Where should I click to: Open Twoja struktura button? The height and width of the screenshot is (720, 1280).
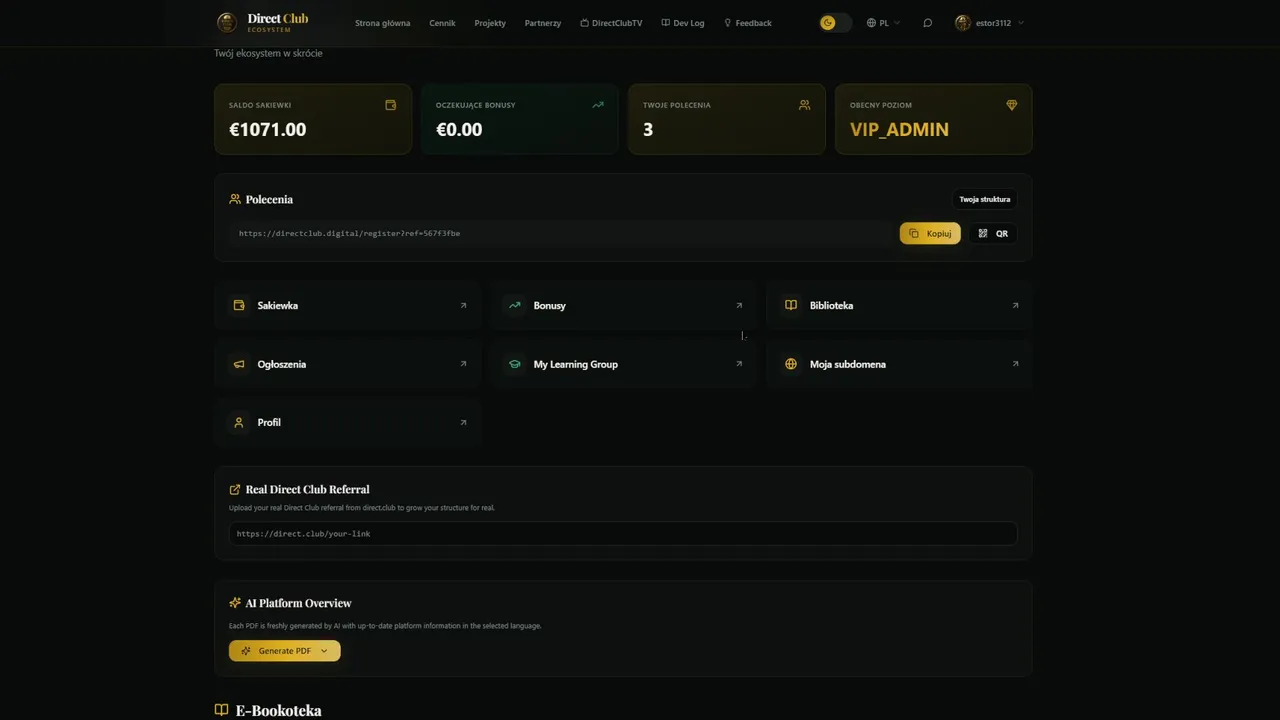pyautogui.click(x=984, y=199)
